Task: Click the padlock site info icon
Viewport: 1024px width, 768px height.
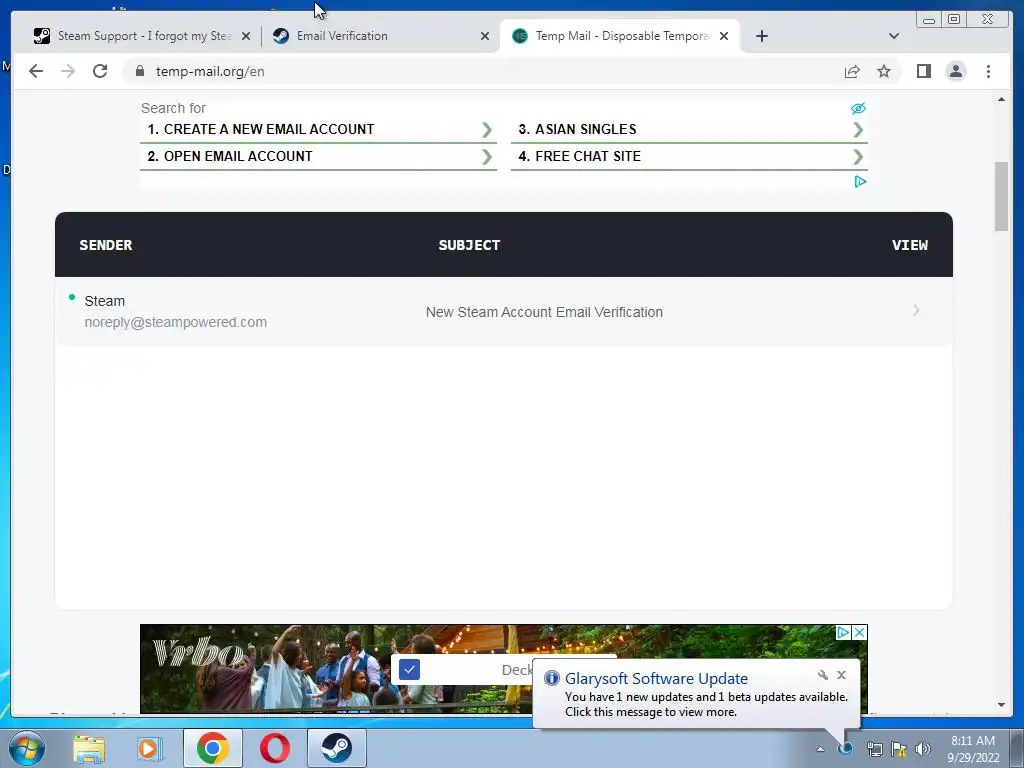Action: pos(140,71)
